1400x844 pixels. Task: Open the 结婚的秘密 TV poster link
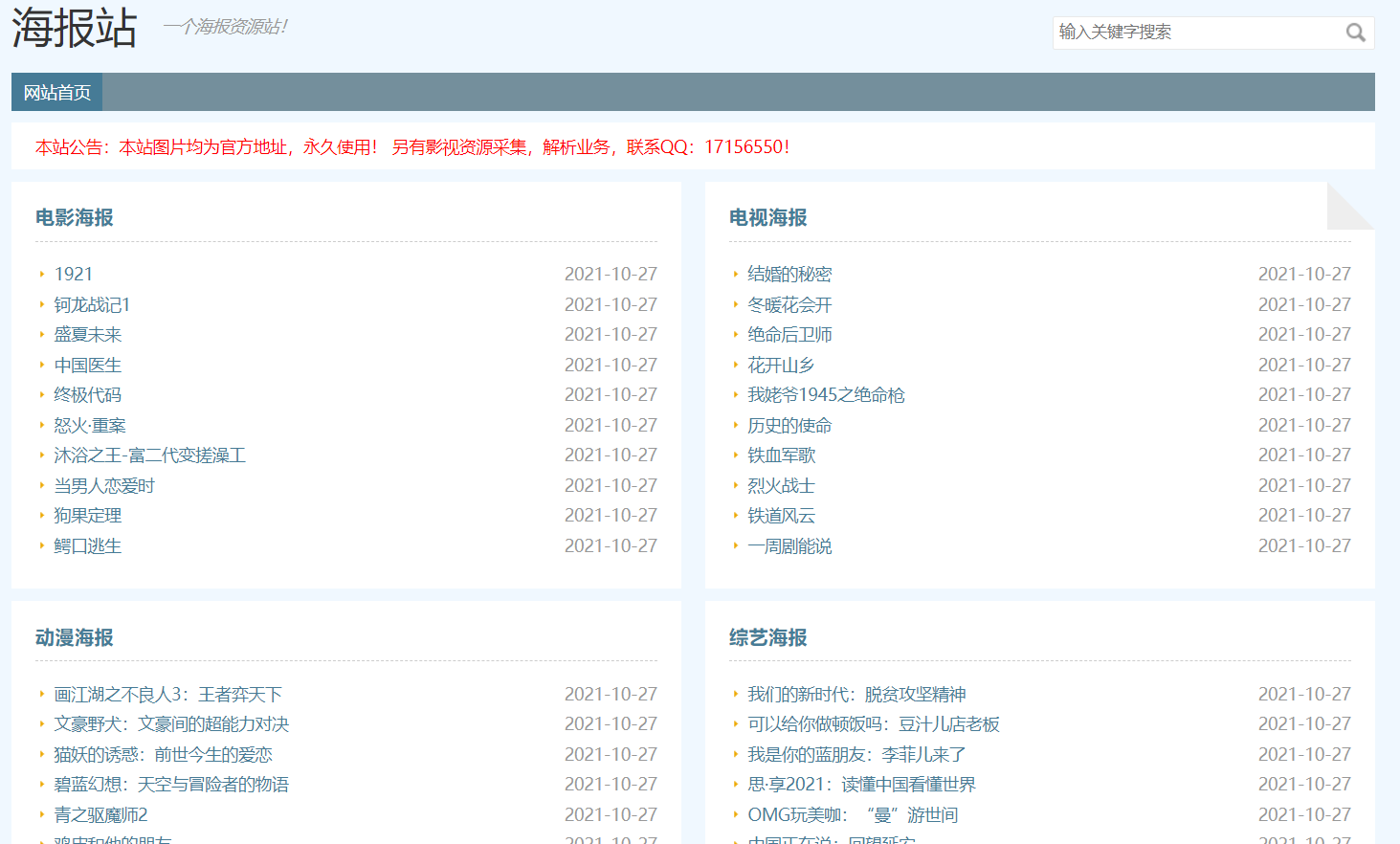tap(789, 274)
